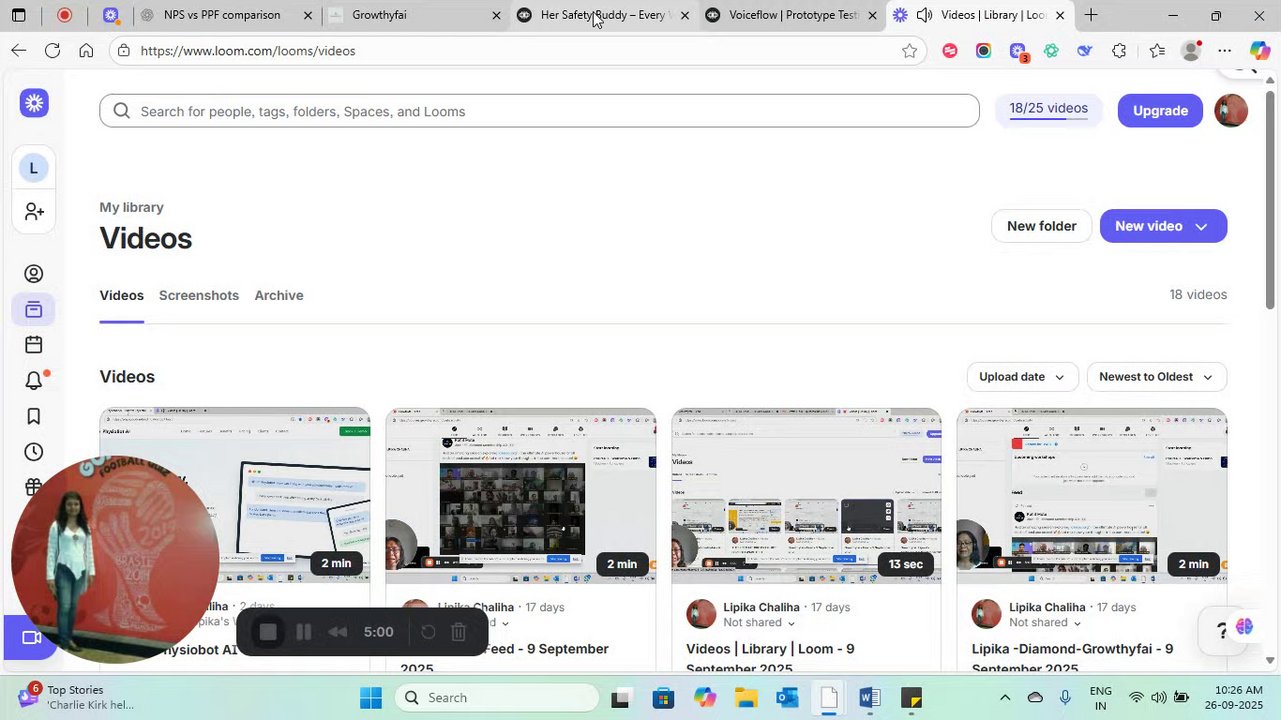
Task: Click the Loom logo in the sidebar
Action: (x=34, y=102)
